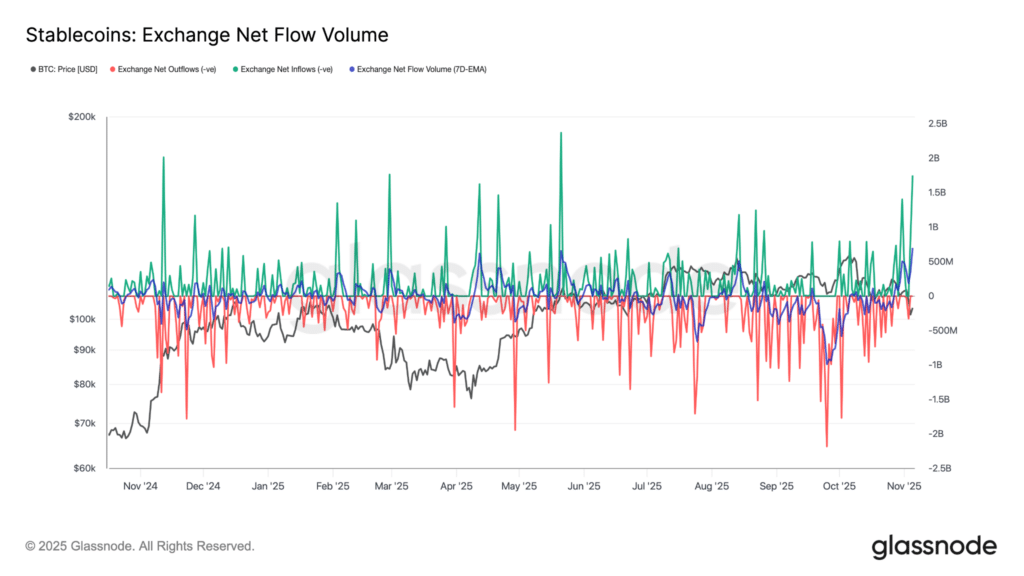
Task: Click the -1B right axis label
Action: click(935, 364)
